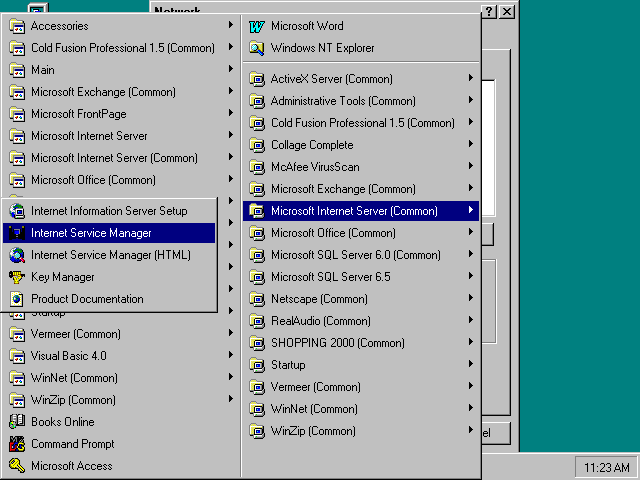Click the Administrative Tools (Common) folder icon
This screenshot has width=640, height=480.
[x=257, y=101]
